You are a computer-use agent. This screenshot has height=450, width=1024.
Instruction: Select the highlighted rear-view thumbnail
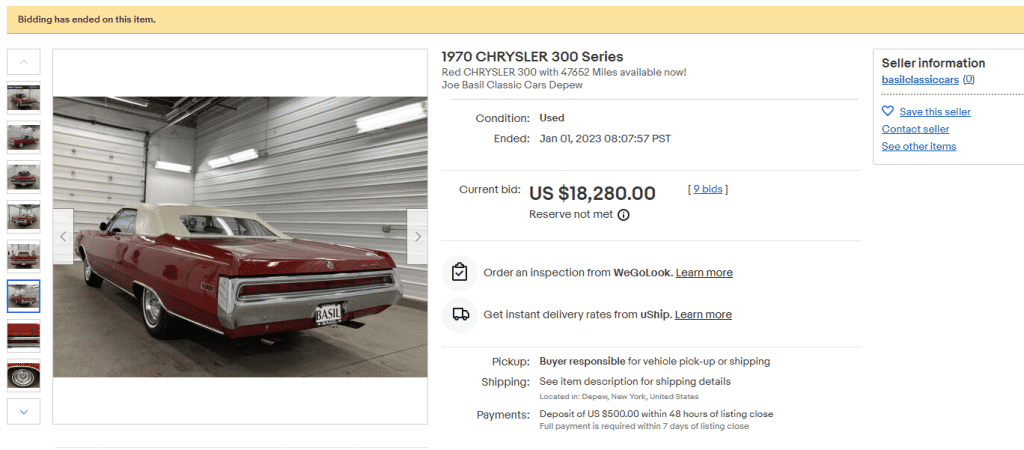[24, 296]
